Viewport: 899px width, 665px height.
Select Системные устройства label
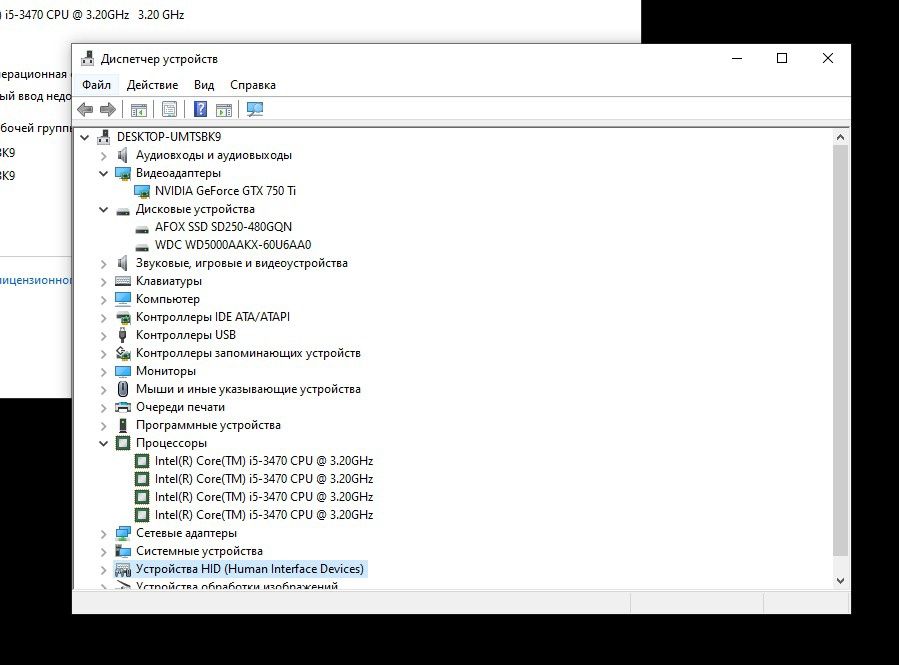click(199, 551)
